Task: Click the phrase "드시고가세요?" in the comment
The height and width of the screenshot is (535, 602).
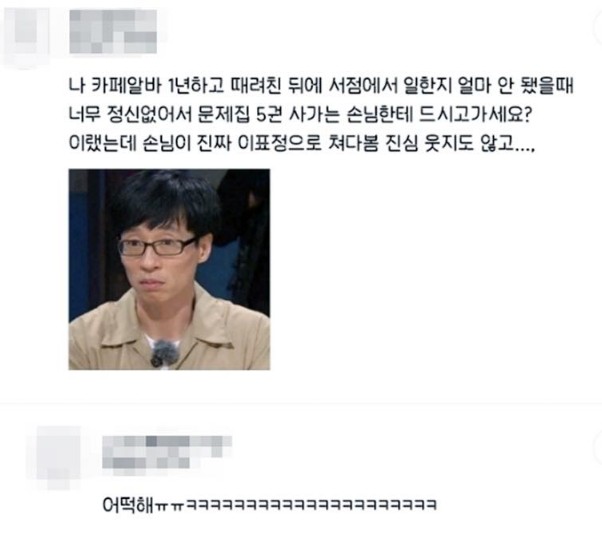Action: 474,115
